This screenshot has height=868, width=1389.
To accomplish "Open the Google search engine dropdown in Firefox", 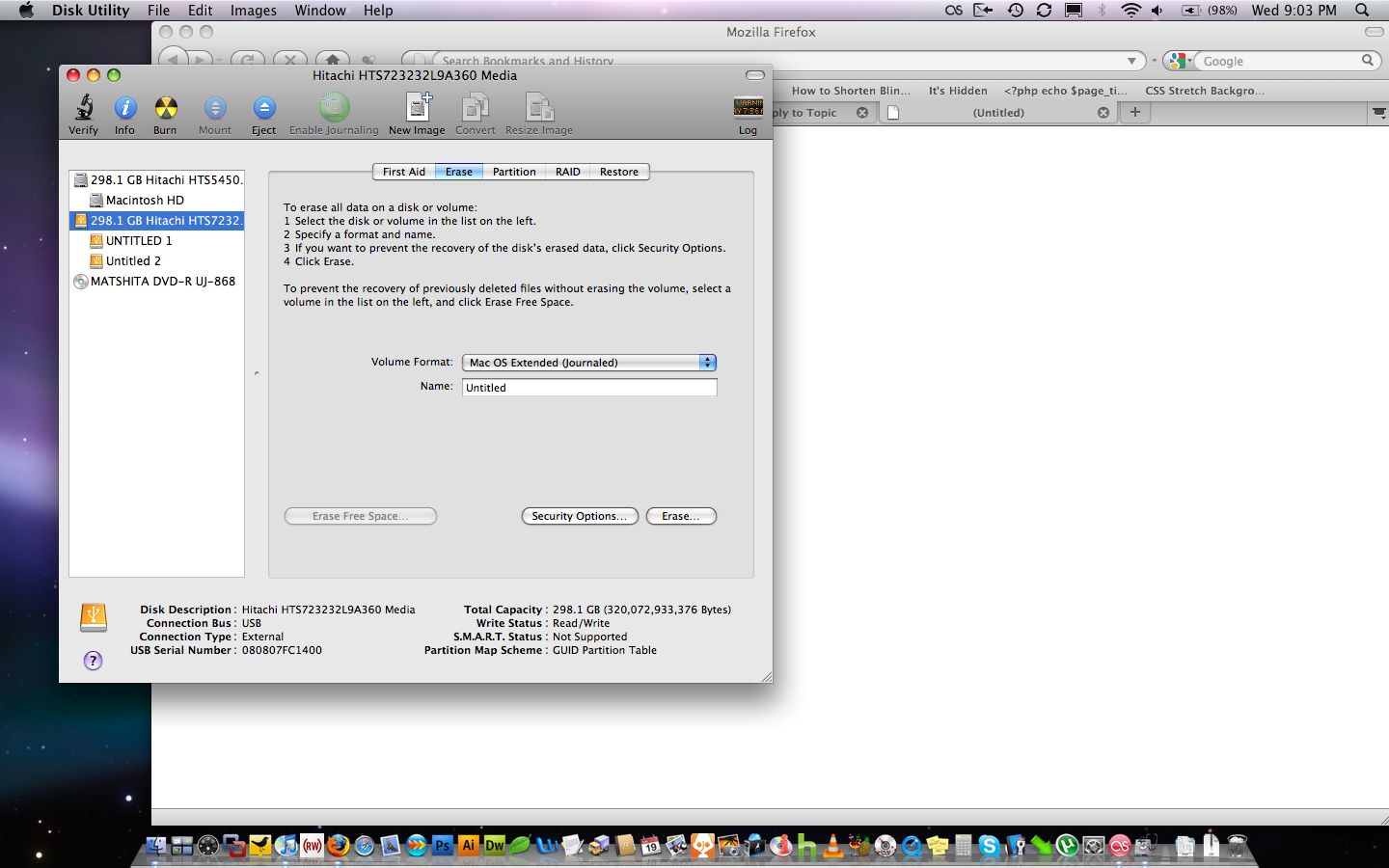I will 1179,61.
